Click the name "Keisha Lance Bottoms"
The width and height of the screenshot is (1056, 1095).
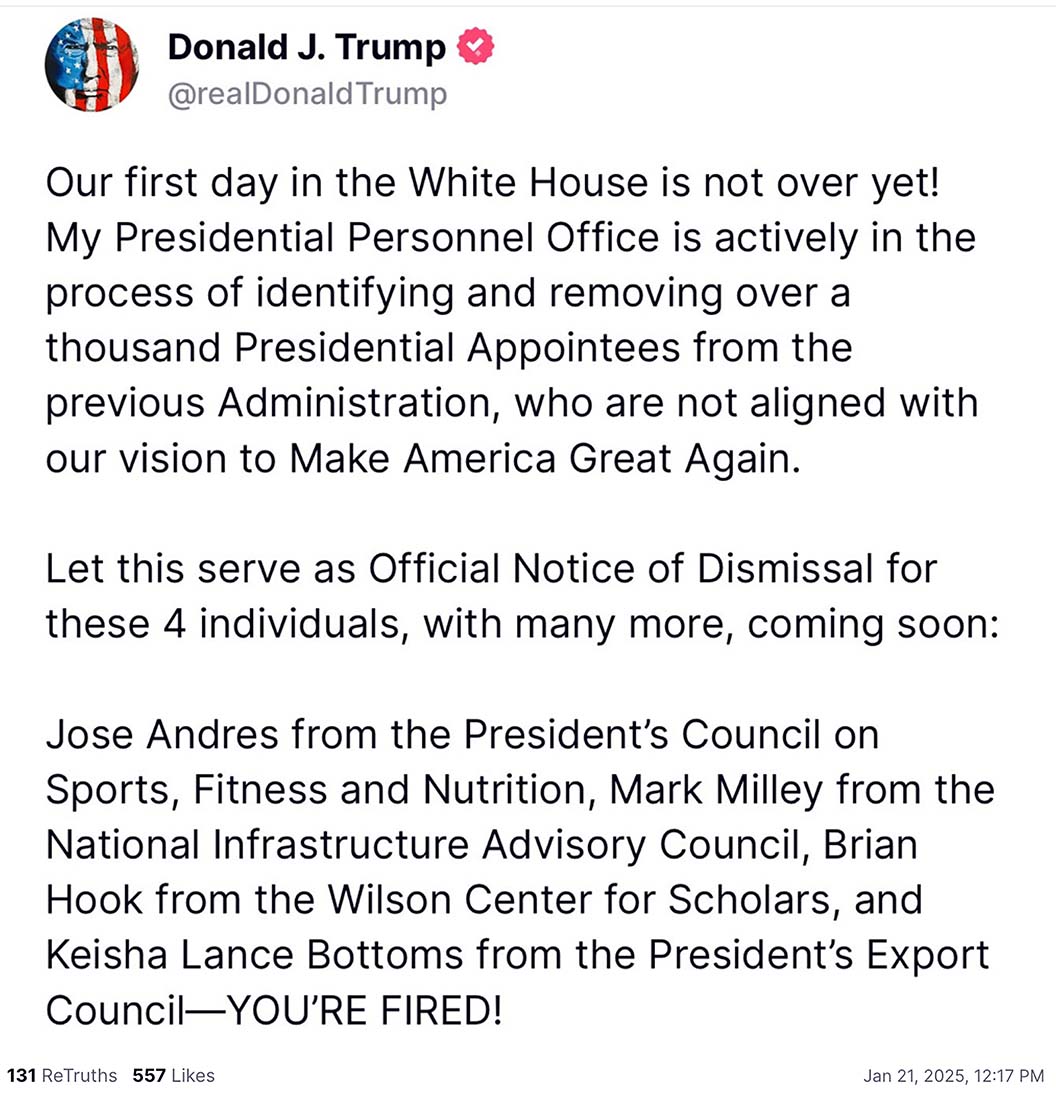255,955
